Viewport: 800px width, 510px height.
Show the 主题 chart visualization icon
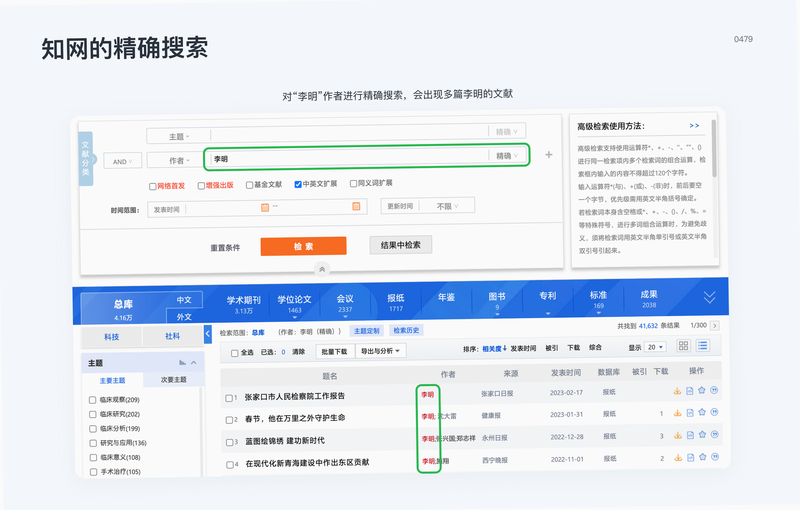coord(182,363)
